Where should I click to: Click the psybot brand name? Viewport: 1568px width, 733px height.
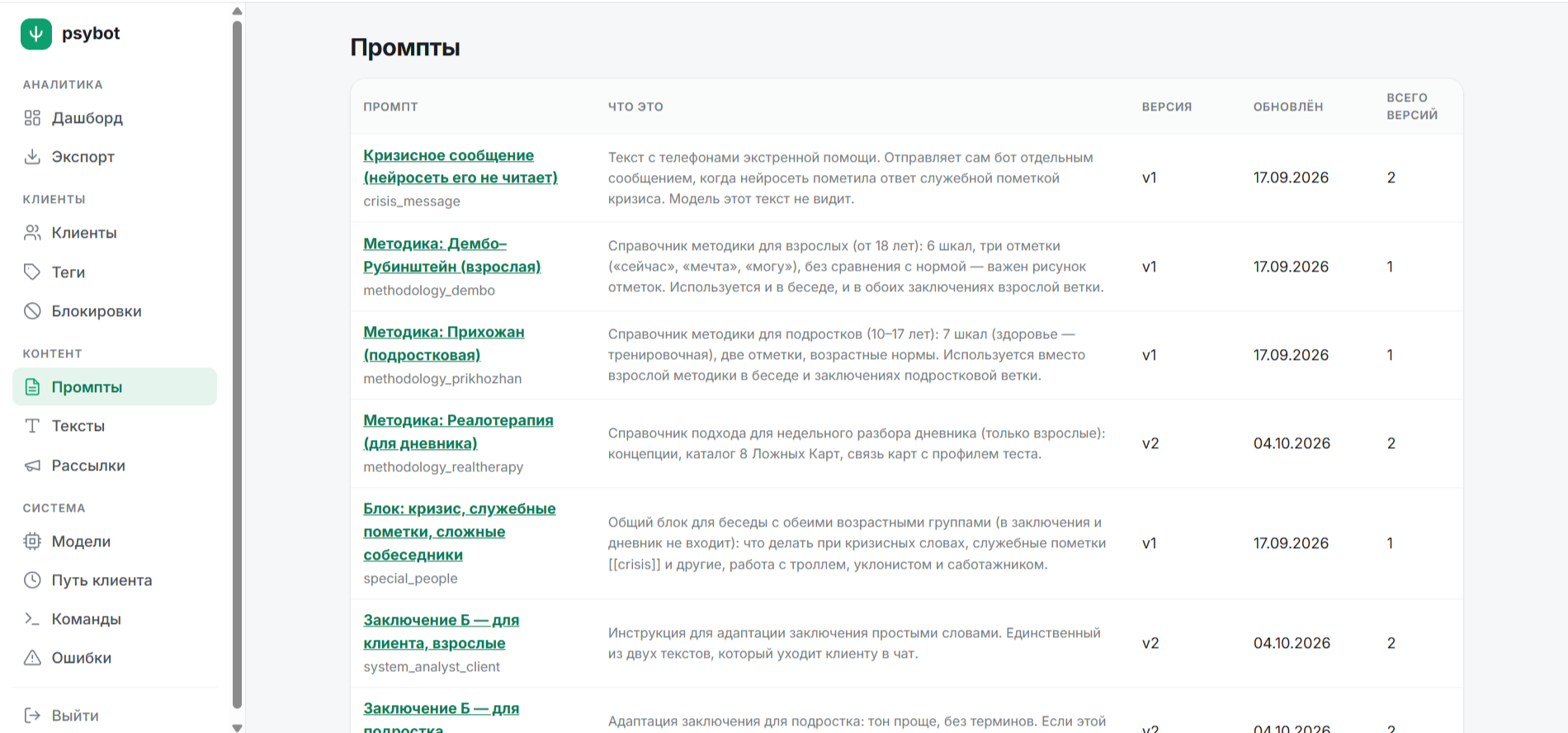tap(91, 34)
